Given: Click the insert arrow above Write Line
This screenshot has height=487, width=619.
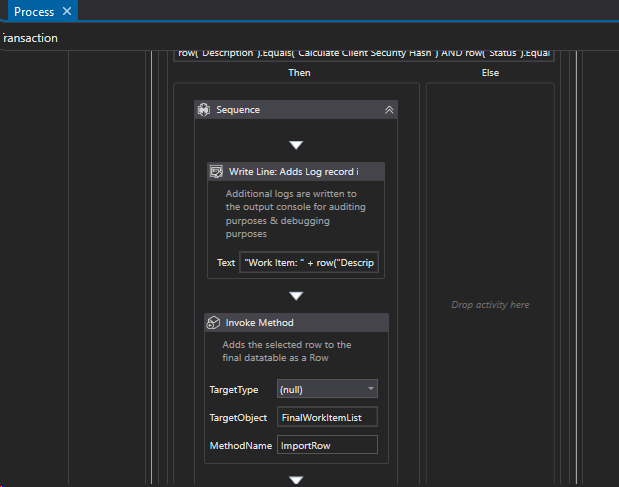Looking at the screenshot, I should pyautogui.click(x=296, y=145).
